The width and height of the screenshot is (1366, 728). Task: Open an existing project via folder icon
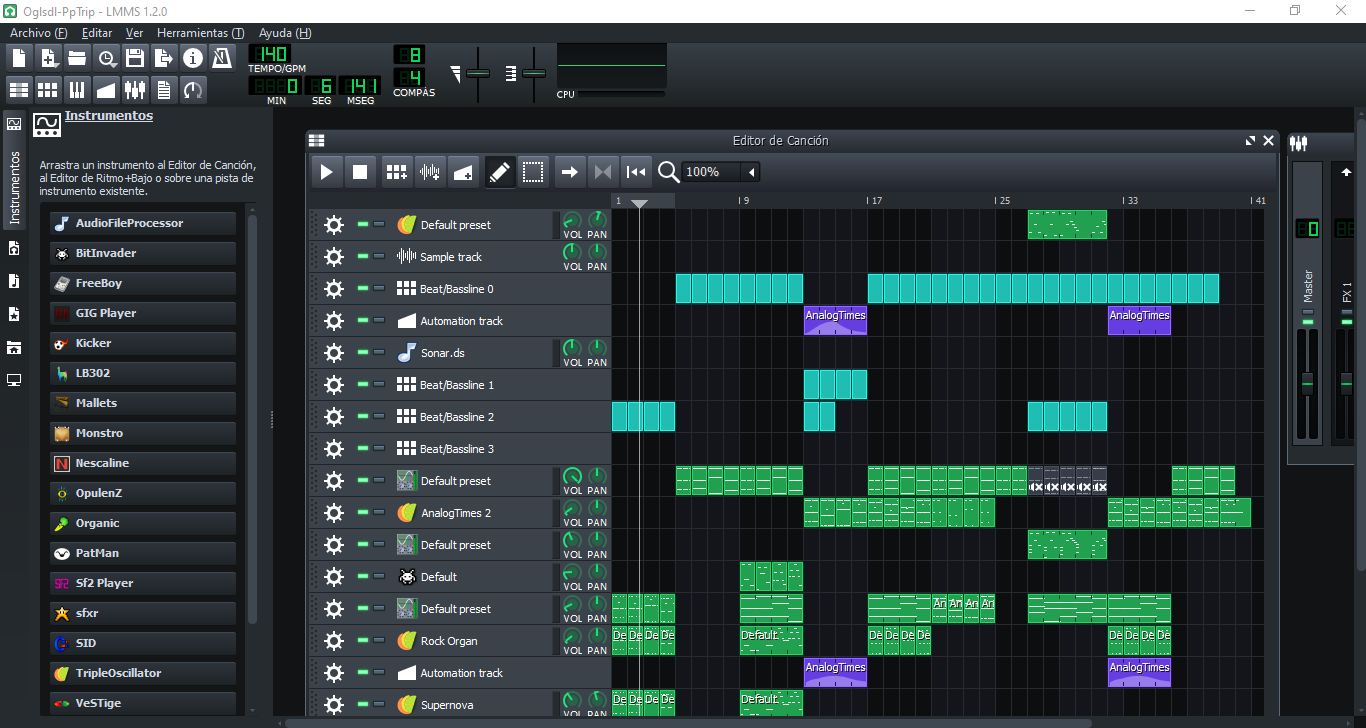point(77,57)
